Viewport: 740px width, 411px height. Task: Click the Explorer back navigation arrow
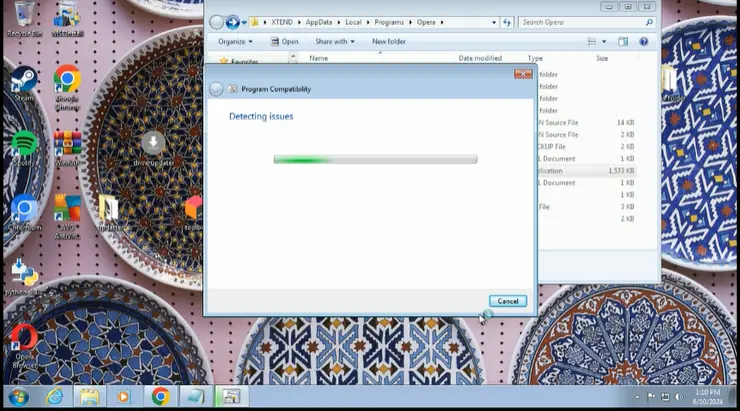(x=217, y=22)
